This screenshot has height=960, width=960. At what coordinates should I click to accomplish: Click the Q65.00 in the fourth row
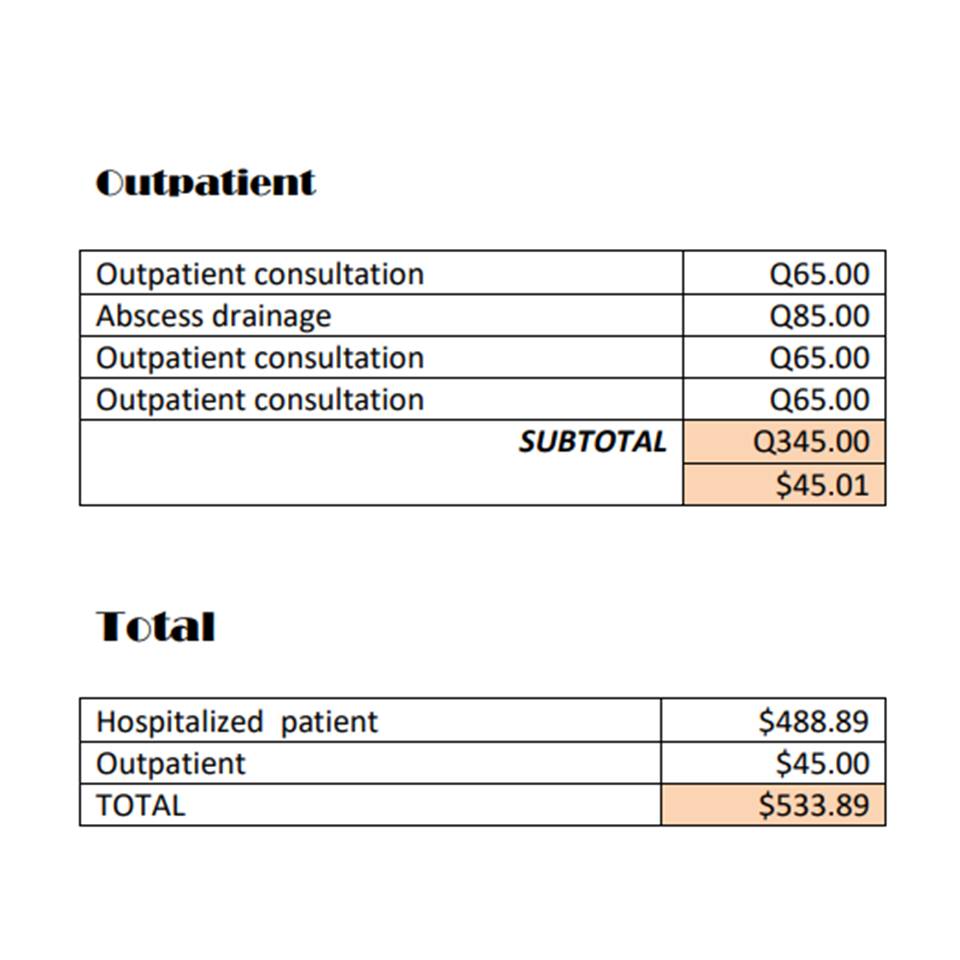point(784,399)
